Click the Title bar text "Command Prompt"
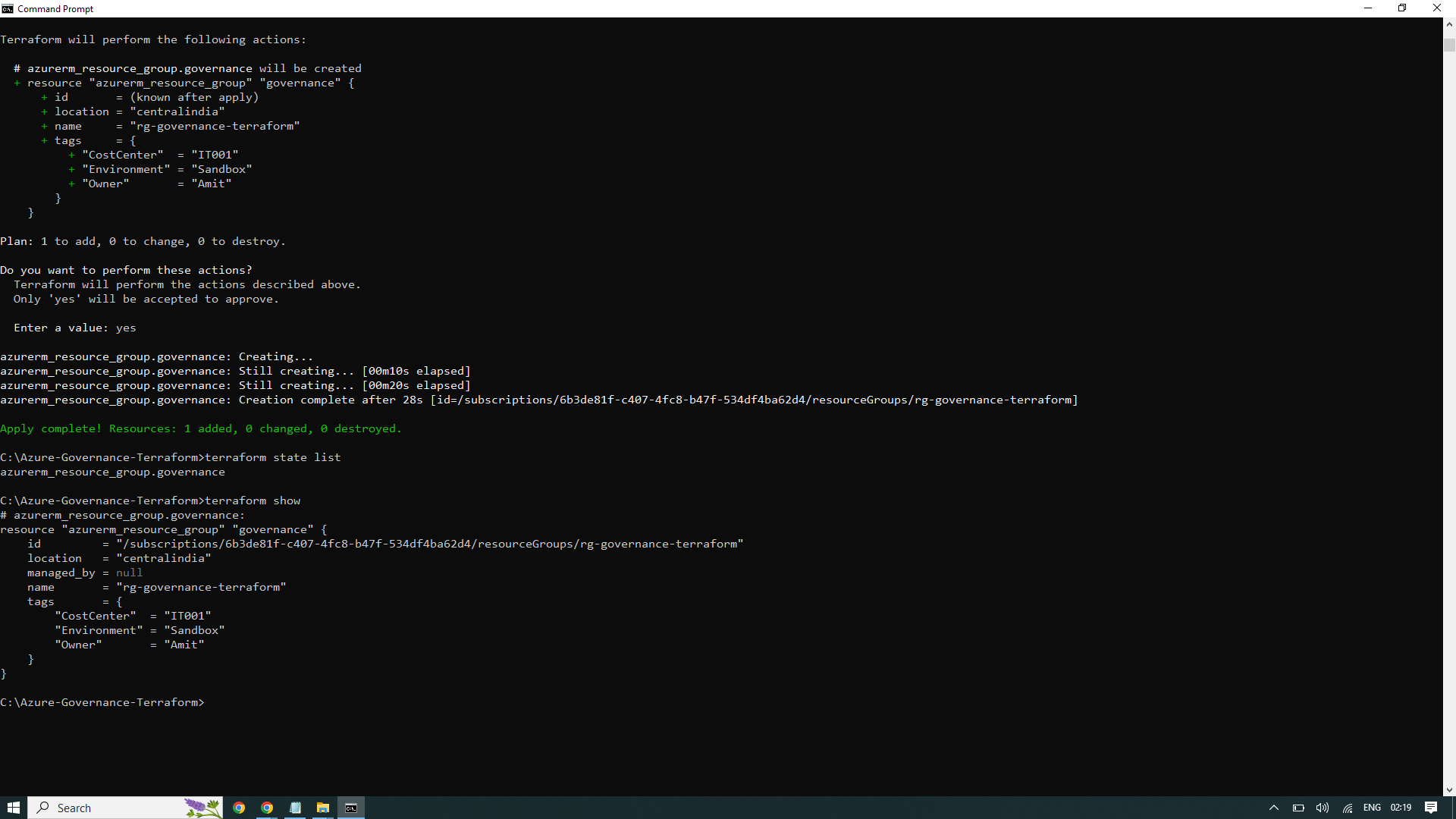The image size is (1456, 819). [x=55, y=8]
